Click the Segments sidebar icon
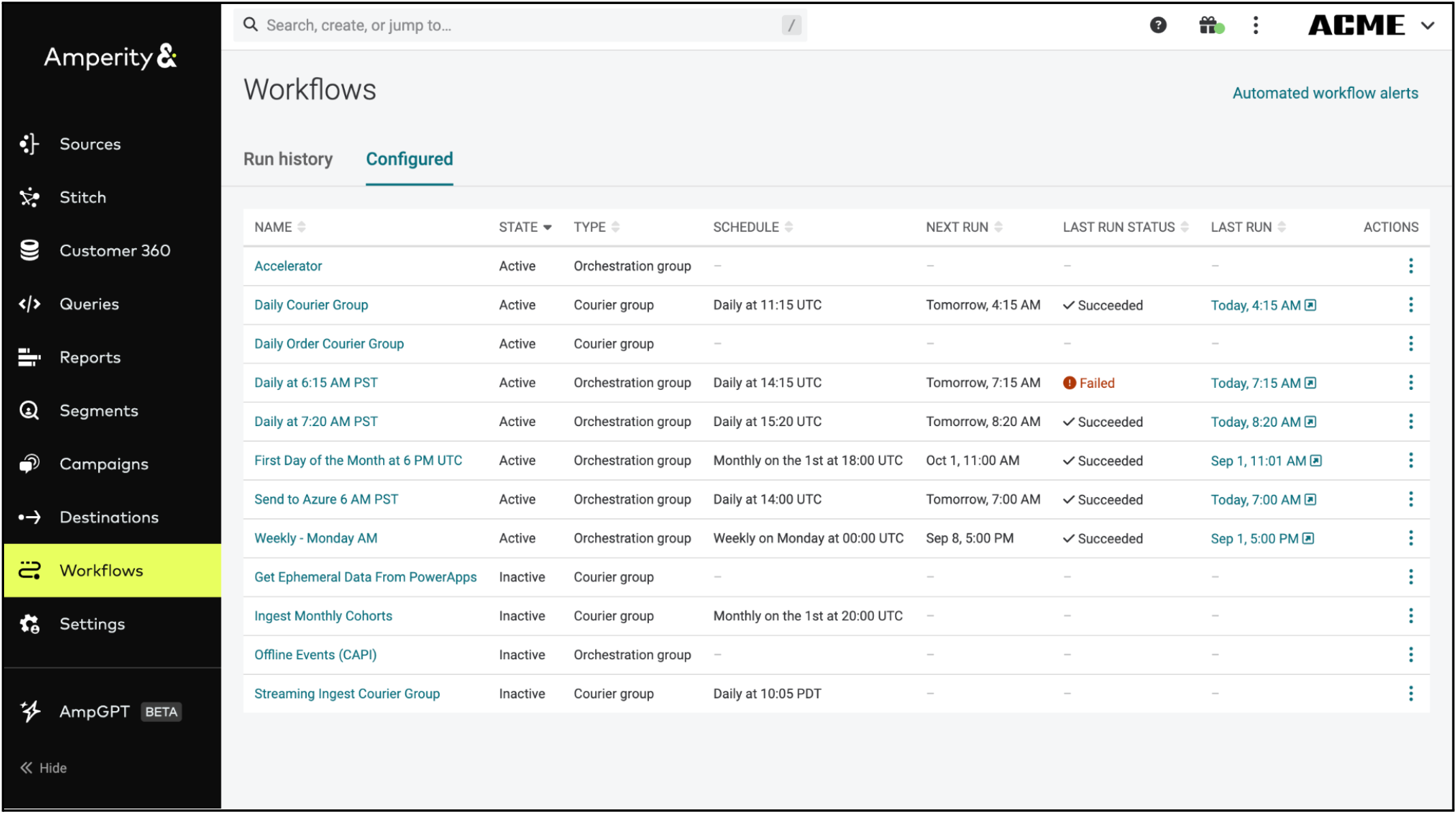Image resolution: width=1456 pixels, height=814 pixels. [29, 410]
